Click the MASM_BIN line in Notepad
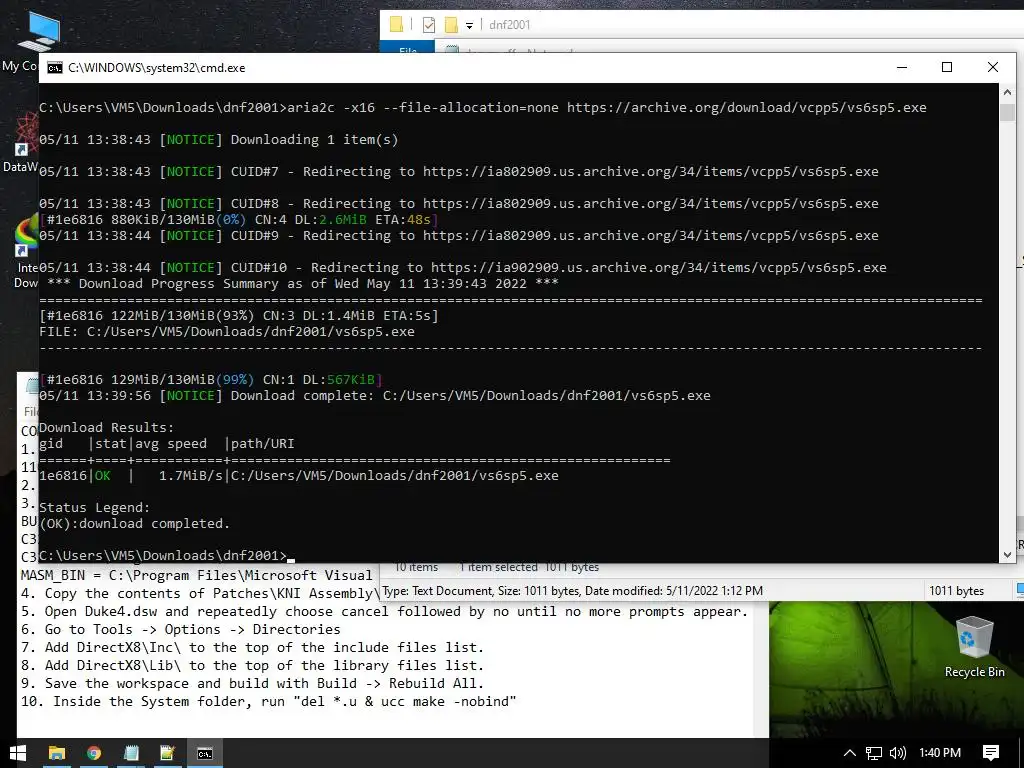 pyautogui.click(x=197, y=575)
